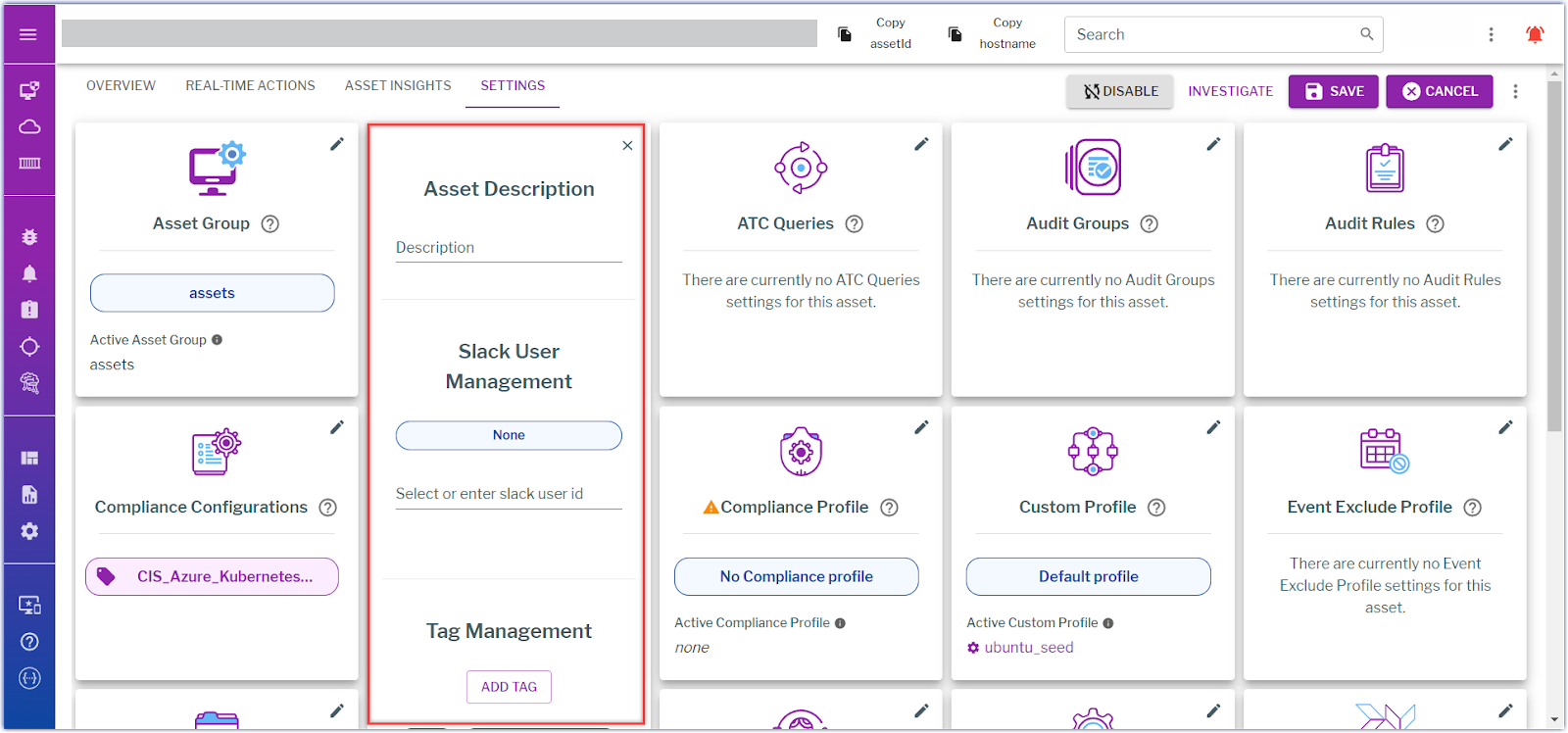This screenshot has width=1568, height=733.
Task: Click the Copy assetId icon
Action: coord(845,34)
